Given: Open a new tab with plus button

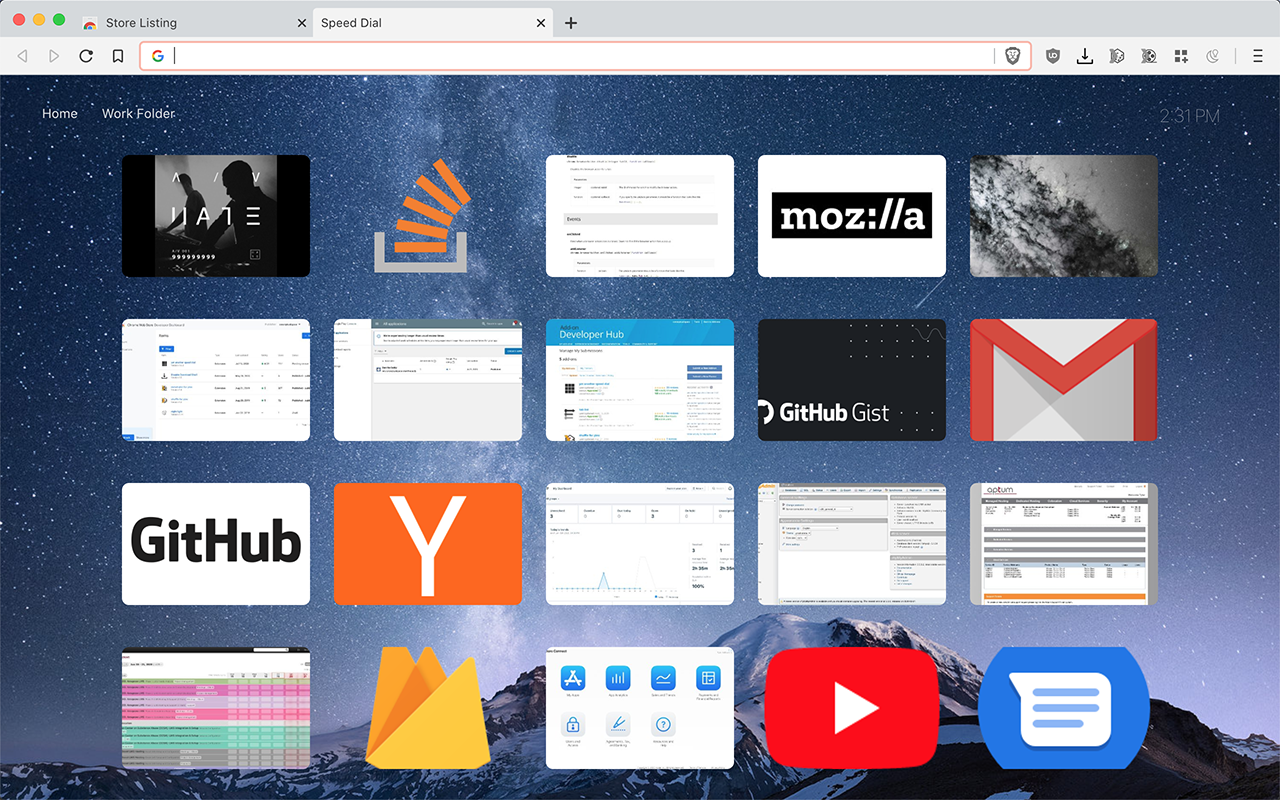Looking at the screenshot, I should (571, 23).
